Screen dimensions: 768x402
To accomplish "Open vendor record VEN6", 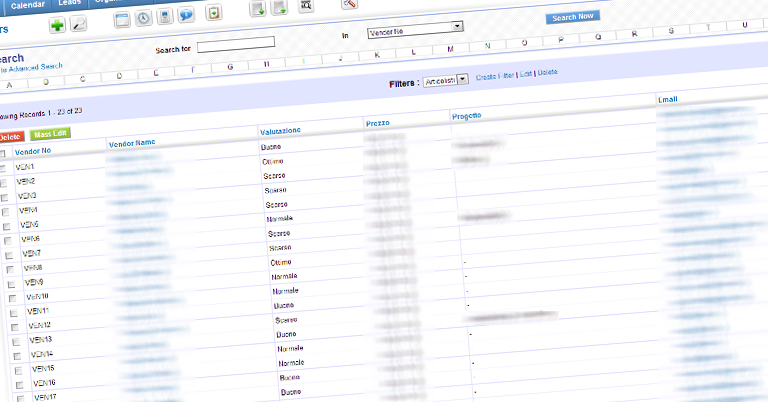I will point(30,239).
